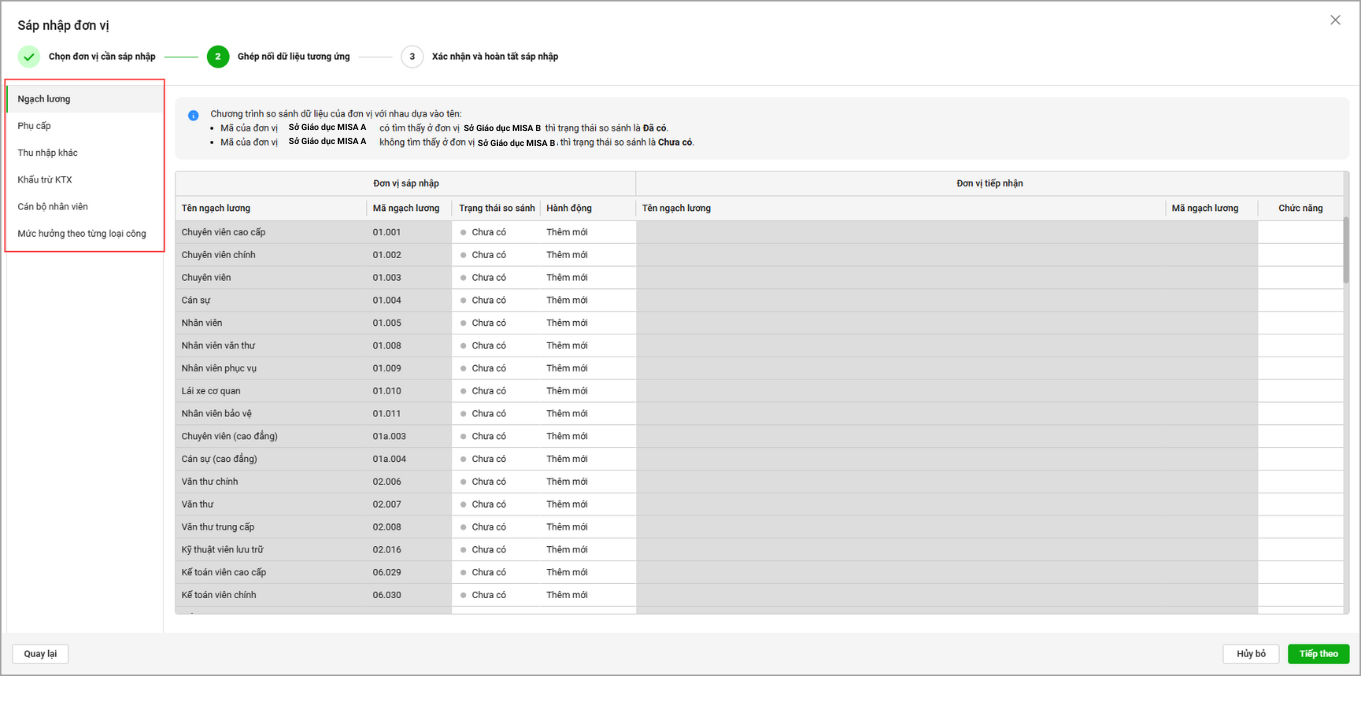1361x721 pixels.
Task: Click code cell 01.008
Action: pos(409,346)
